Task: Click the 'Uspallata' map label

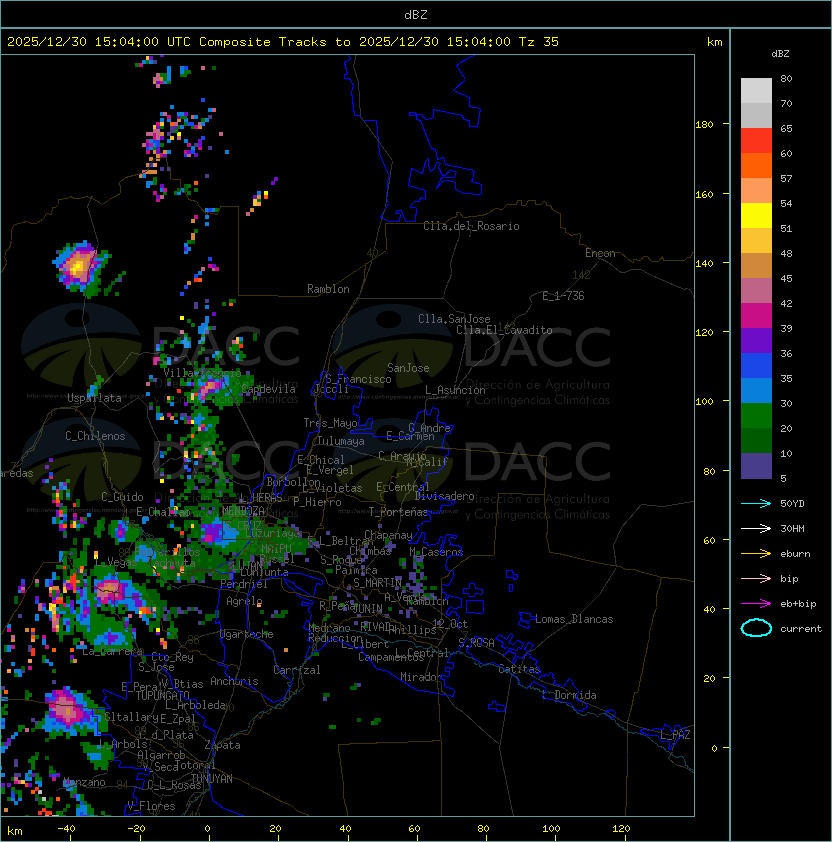Action: coord(94,398)
